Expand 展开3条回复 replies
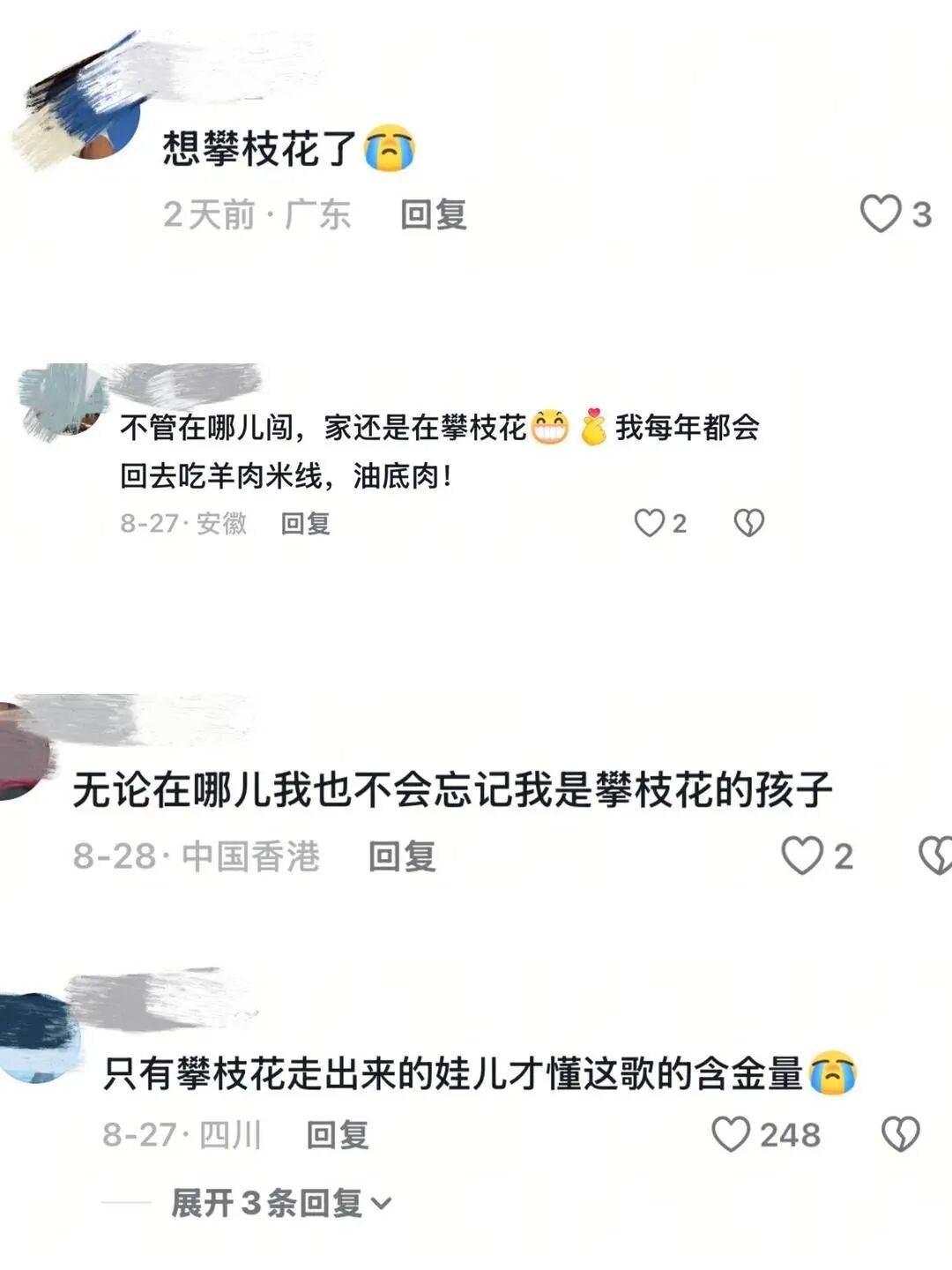Image resolution: width=952 pixels, height=1270 pixels. [x=280, y=1203]
